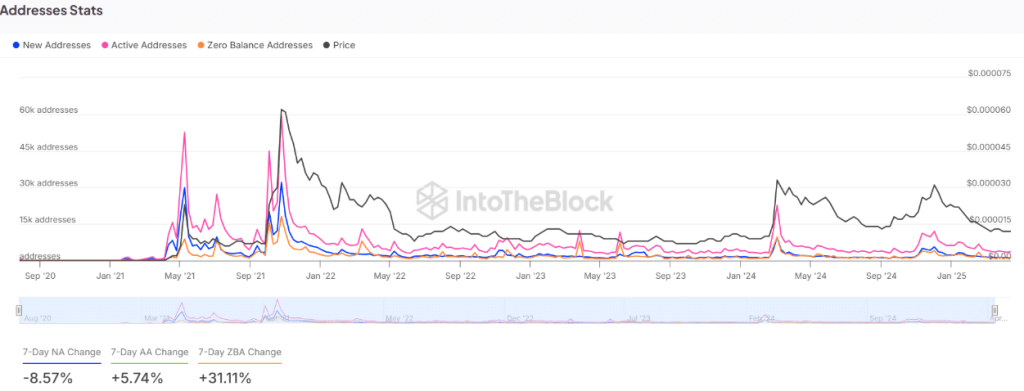Click the Addresses Stats title
This screenshot has height=391, width=1024.
[x=51, y=11]
